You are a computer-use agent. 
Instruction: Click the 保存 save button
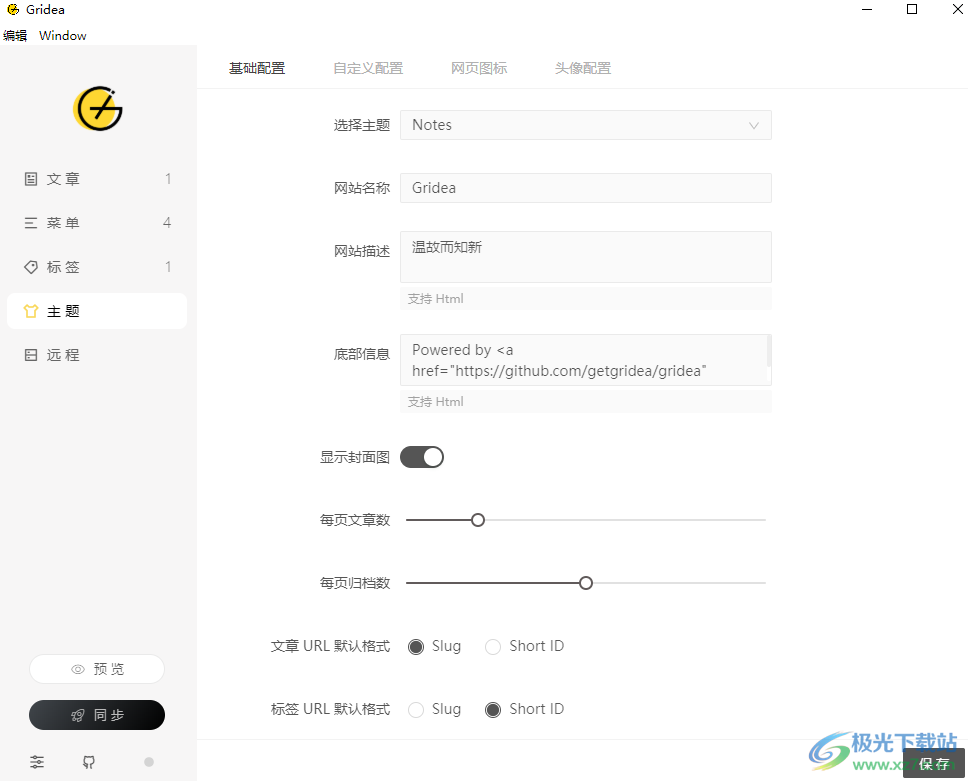click(933, 764)
